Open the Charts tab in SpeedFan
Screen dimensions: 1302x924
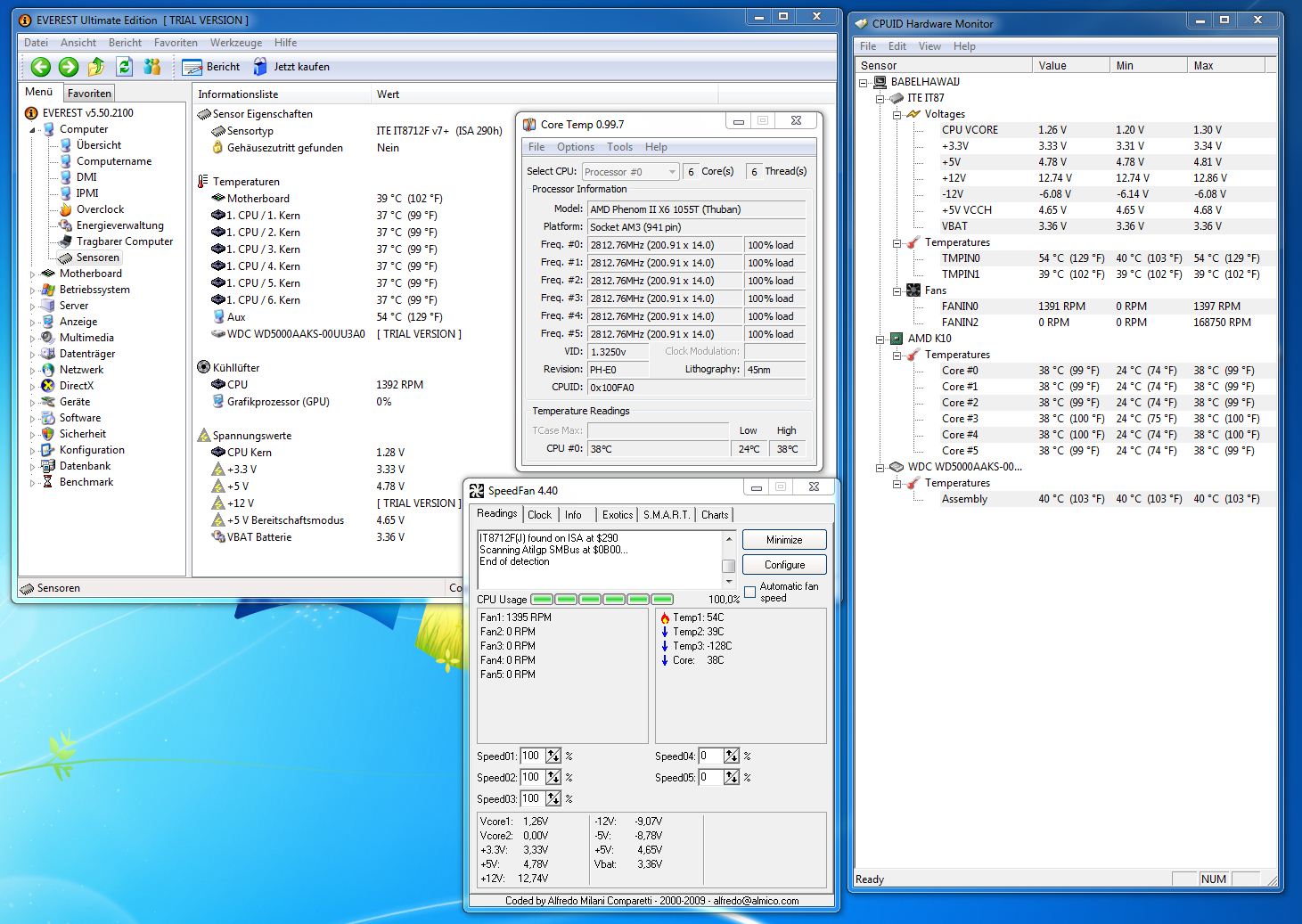(715, 515)
